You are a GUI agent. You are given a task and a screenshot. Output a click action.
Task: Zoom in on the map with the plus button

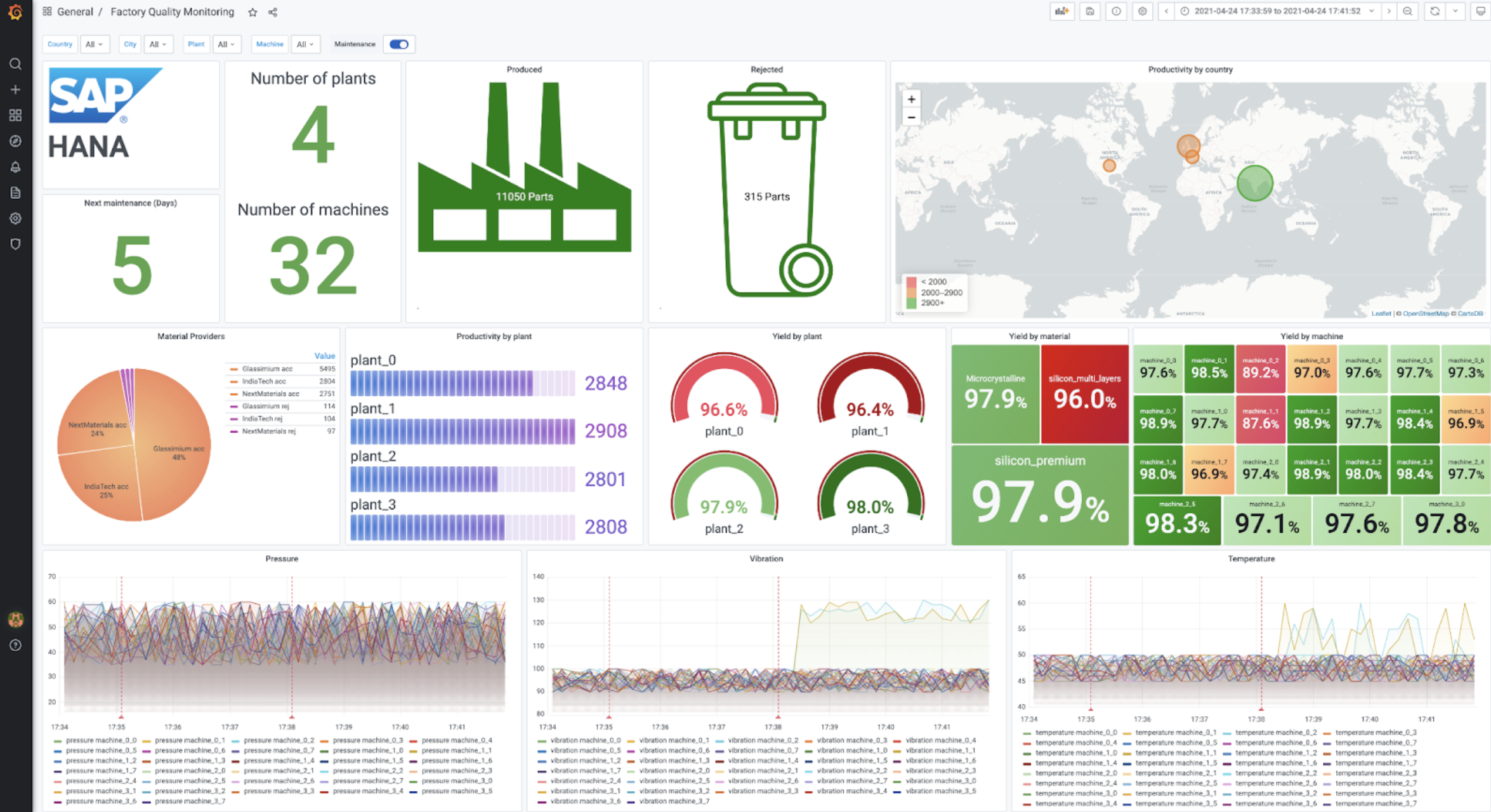[x=911, y=100]
